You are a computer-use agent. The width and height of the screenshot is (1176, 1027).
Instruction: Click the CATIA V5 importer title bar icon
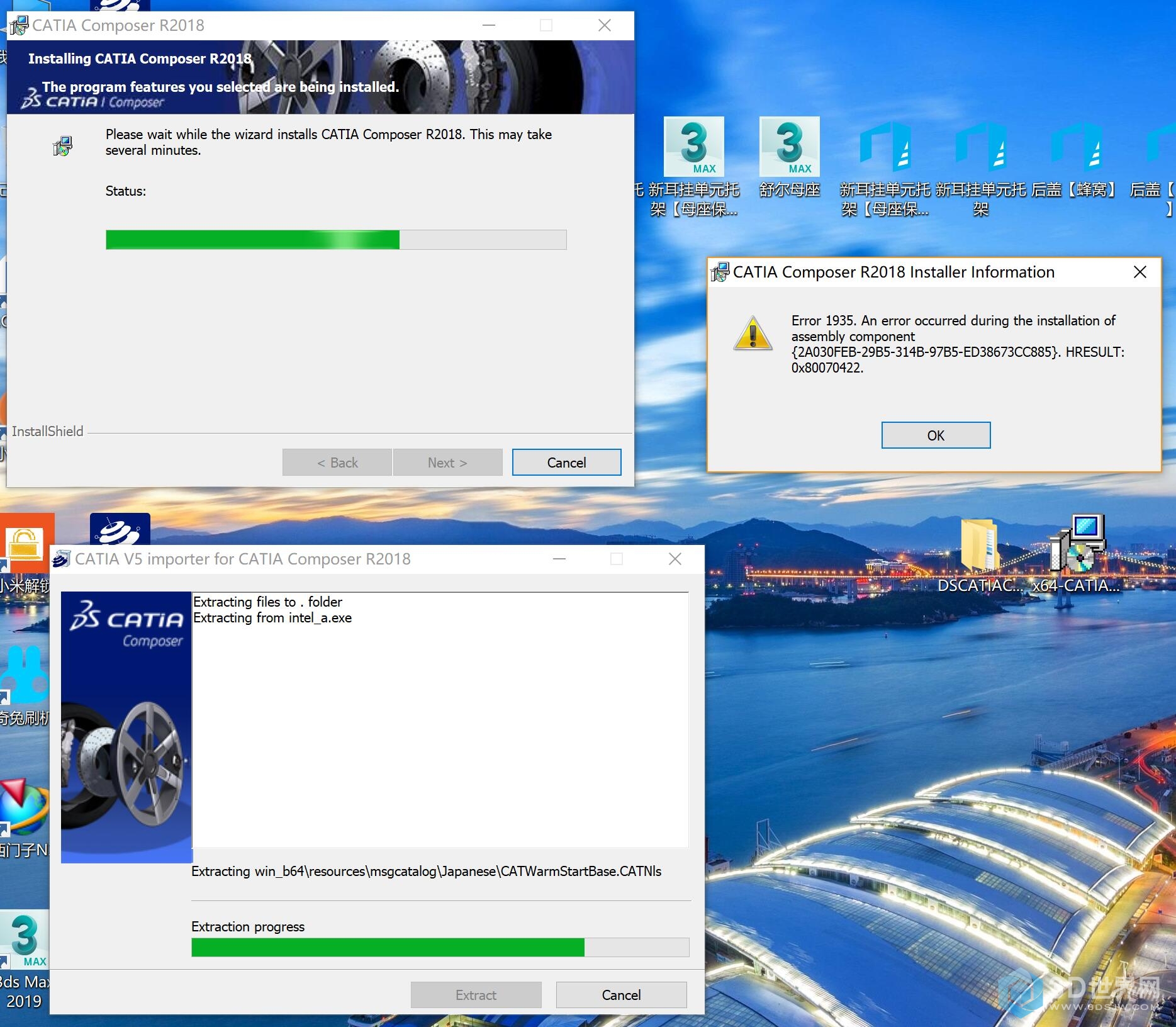pos(61,559)
